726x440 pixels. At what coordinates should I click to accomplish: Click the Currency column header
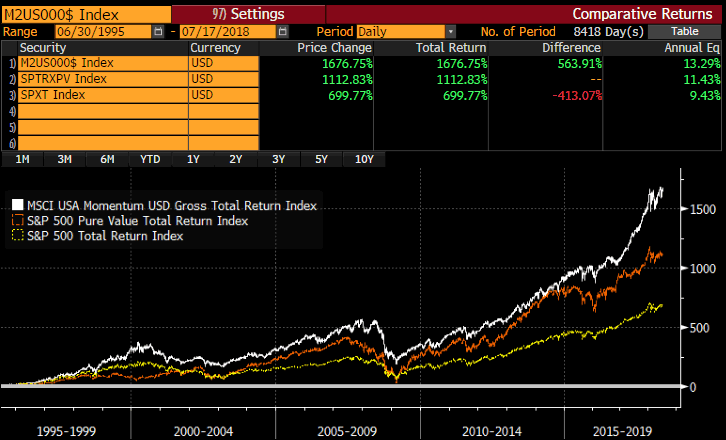[215, 48]
